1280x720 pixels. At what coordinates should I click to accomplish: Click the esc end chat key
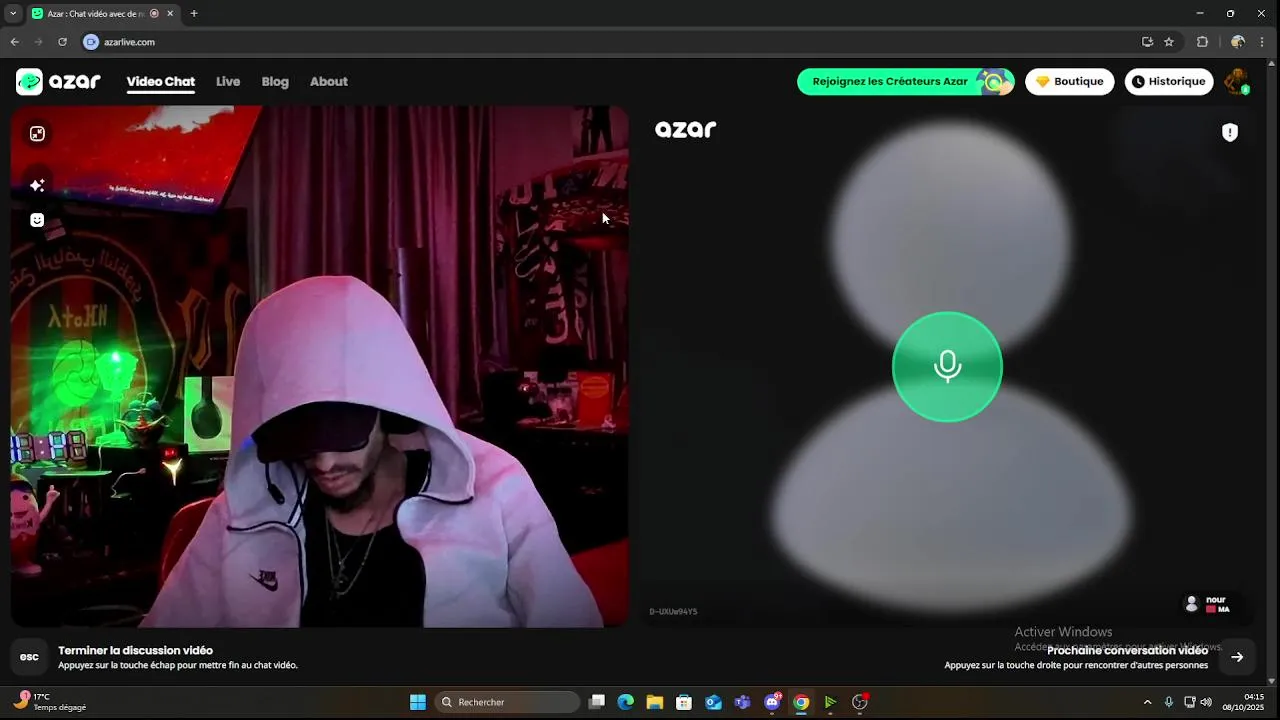[29, 657]
